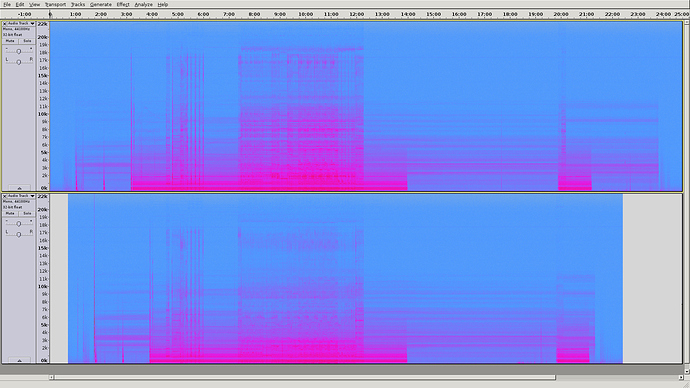Open the Analyze menu
The image size is (690, 388).
click(x=143, y=4)
